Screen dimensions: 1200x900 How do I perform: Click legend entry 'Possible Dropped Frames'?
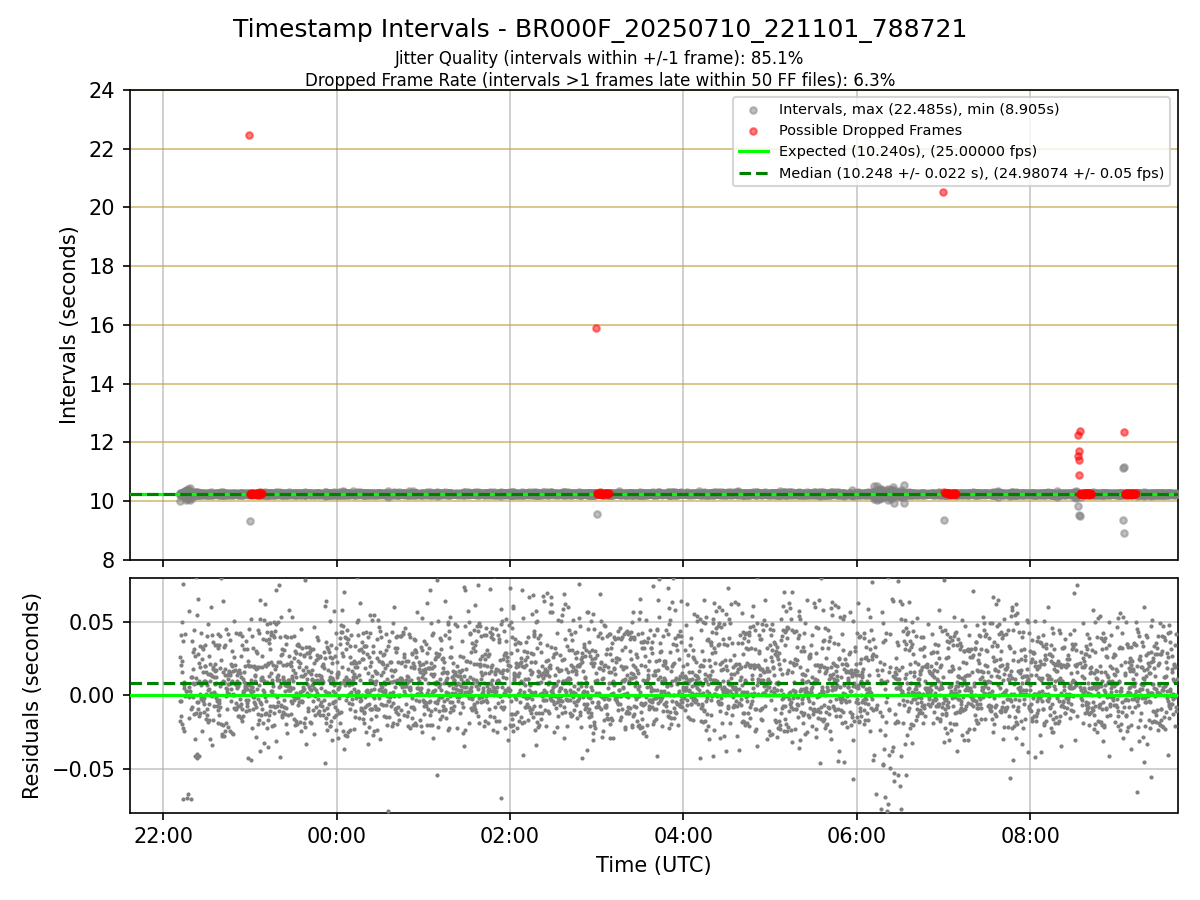tap(870, 130)
